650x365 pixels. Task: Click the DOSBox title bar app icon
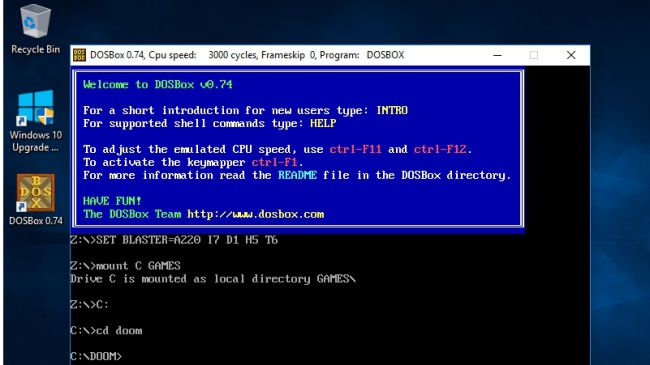point(79,55)
